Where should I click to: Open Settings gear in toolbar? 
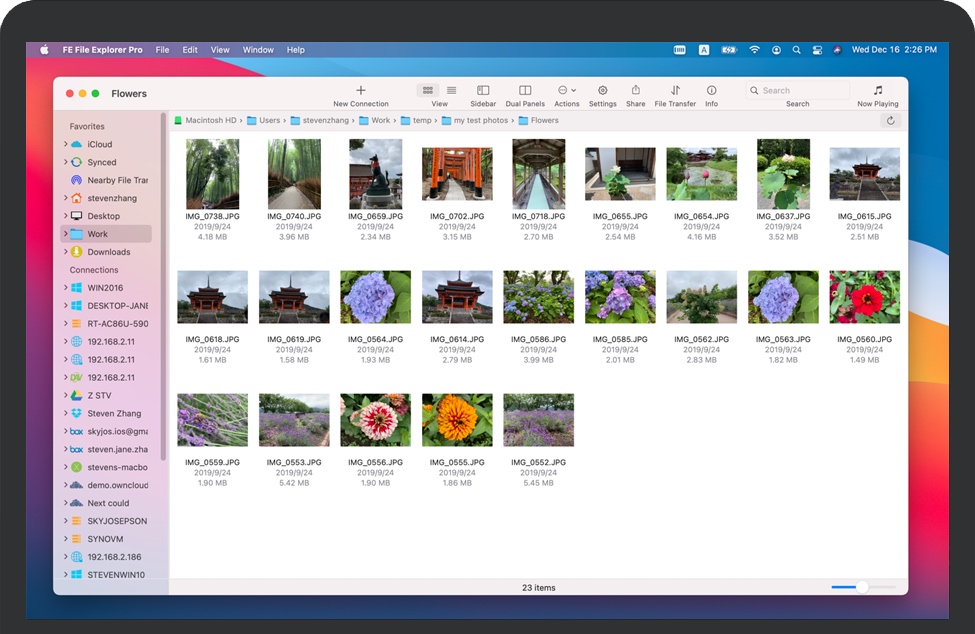[602, 91]
